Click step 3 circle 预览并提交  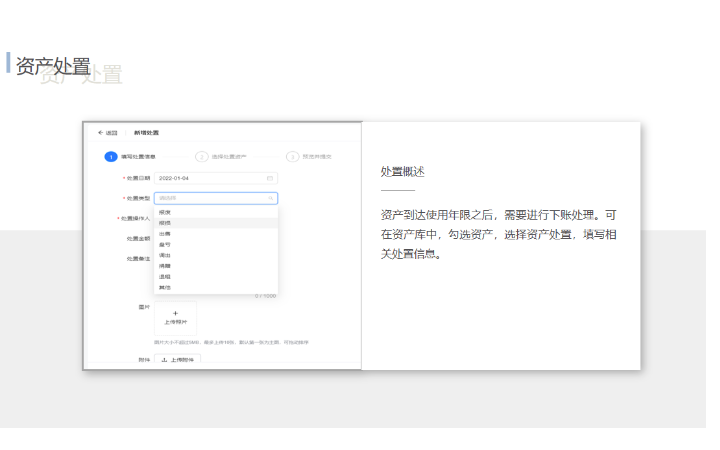coord(292,156)
